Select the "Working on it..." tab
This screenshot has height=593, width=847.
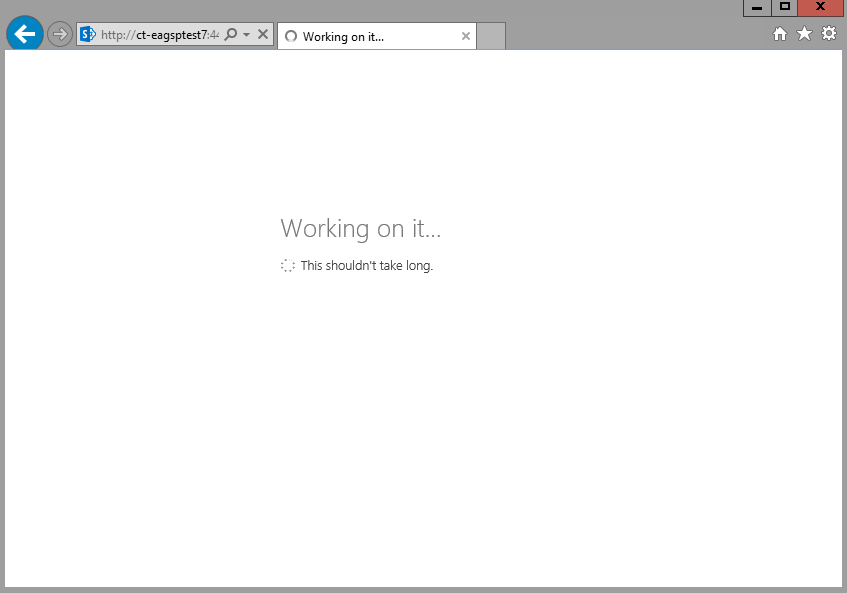377,36
